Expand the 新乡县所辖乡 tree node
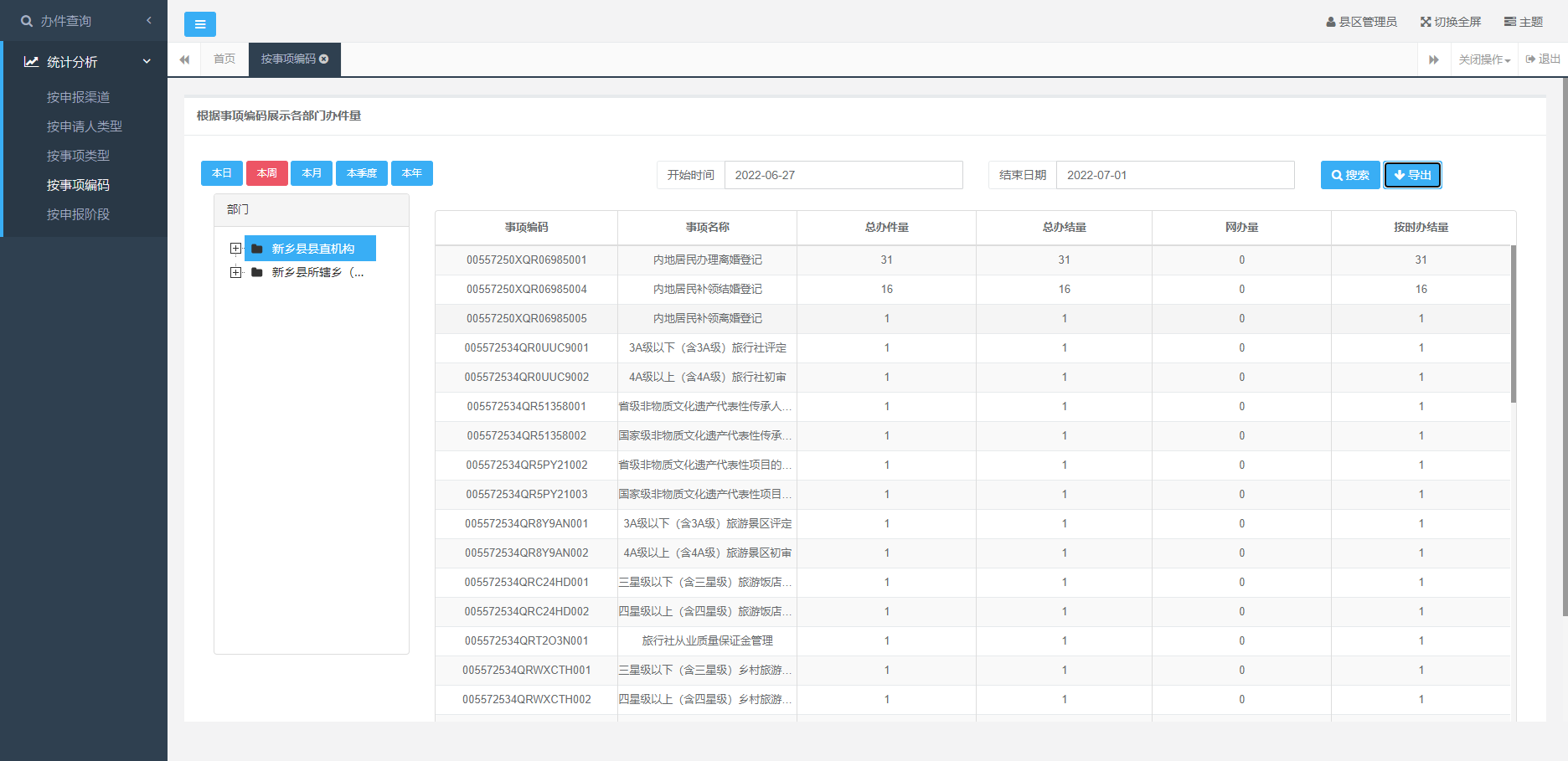The image size is (1568, 761). [x=235, y=272]
